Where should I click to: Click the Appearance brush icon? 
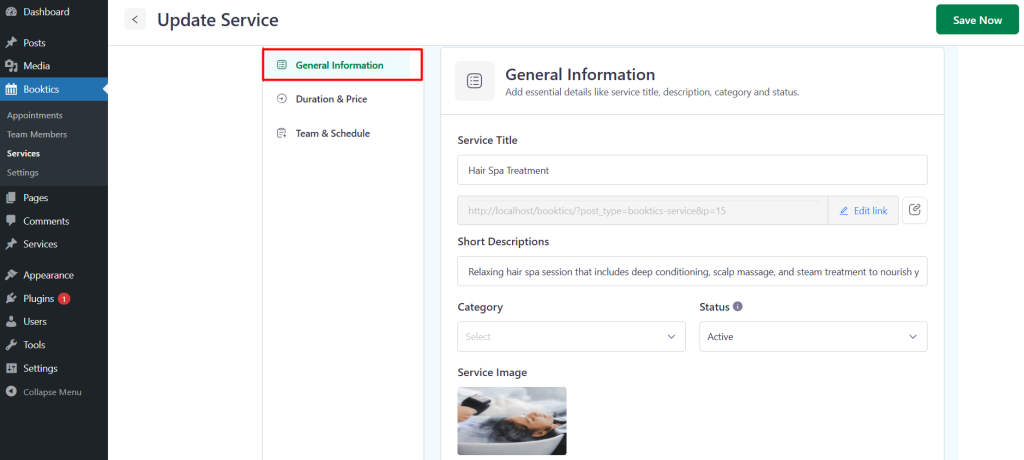[x=10, y=275]
